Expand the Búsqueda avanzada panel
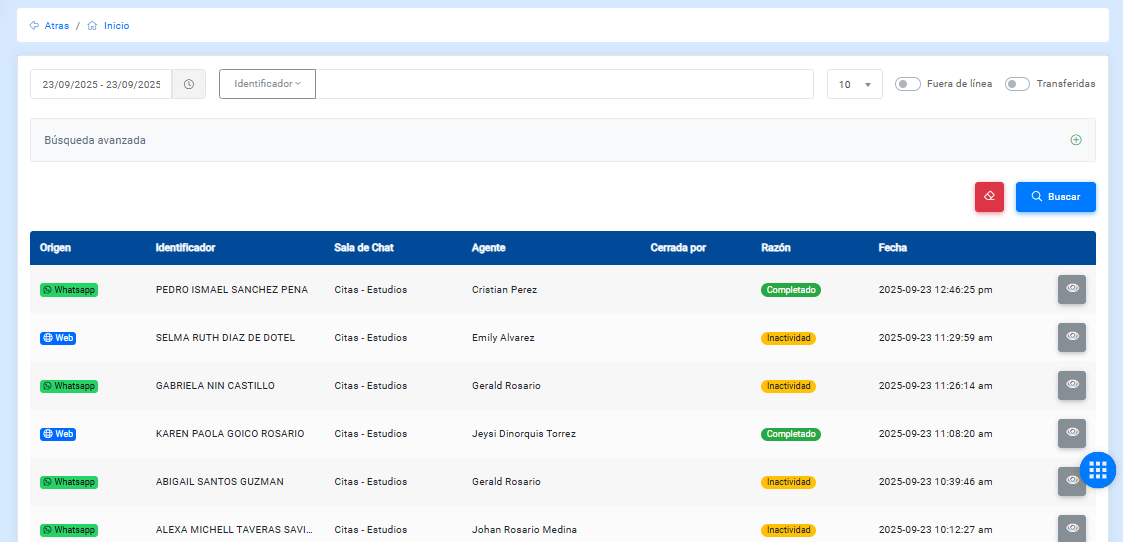The height and width of the screenshot is (542, 1123). [x=1076, y=140]
